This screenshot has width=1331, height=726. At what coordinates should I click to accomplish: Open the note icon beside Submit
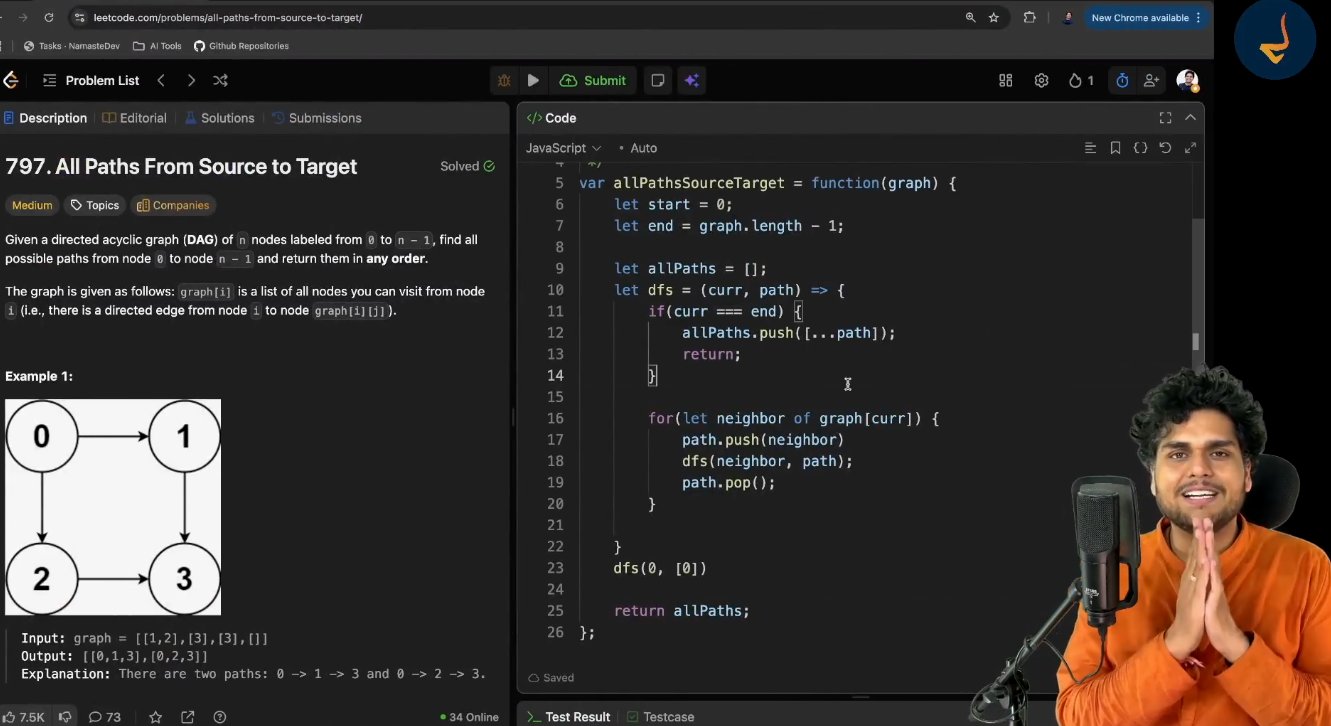coord(658,81)
